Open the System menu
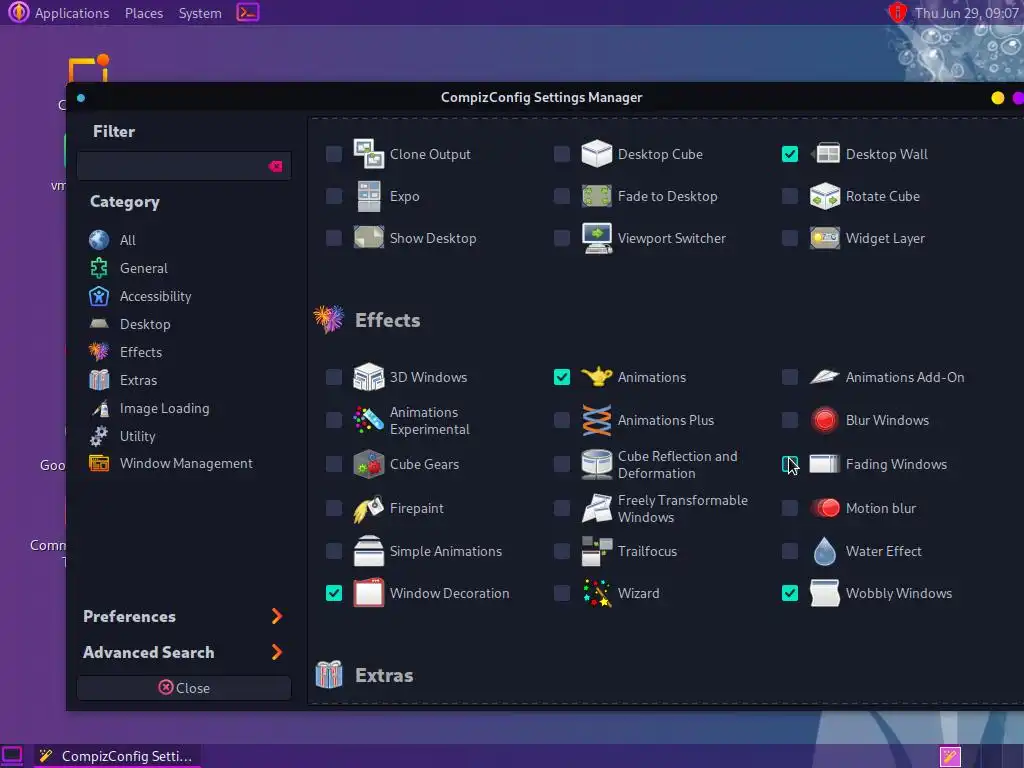The image size is (1024, 768). 200,13
